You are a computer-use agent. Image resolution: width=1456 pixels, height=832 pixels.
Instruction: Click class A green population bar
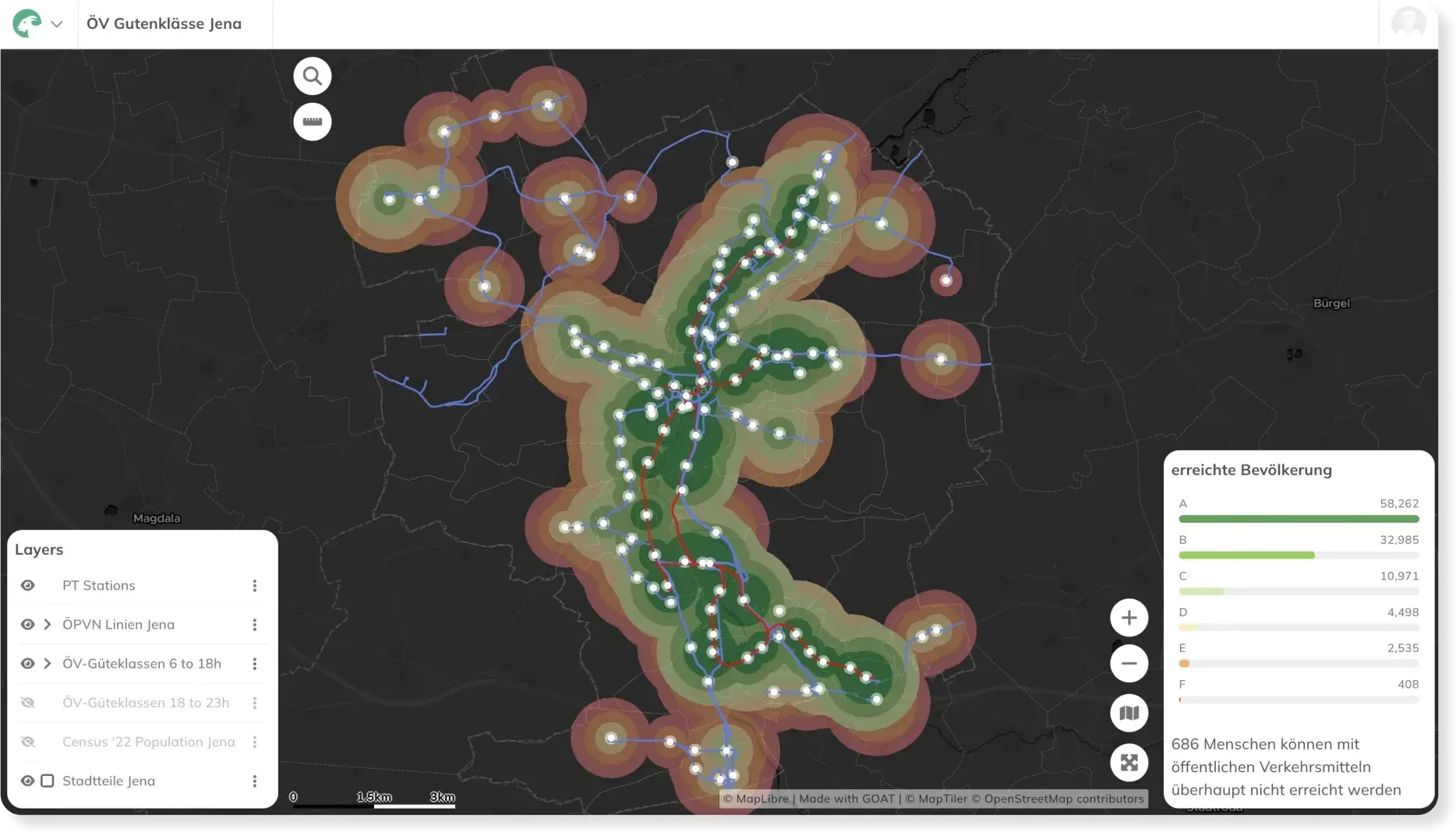[1299, 519]
